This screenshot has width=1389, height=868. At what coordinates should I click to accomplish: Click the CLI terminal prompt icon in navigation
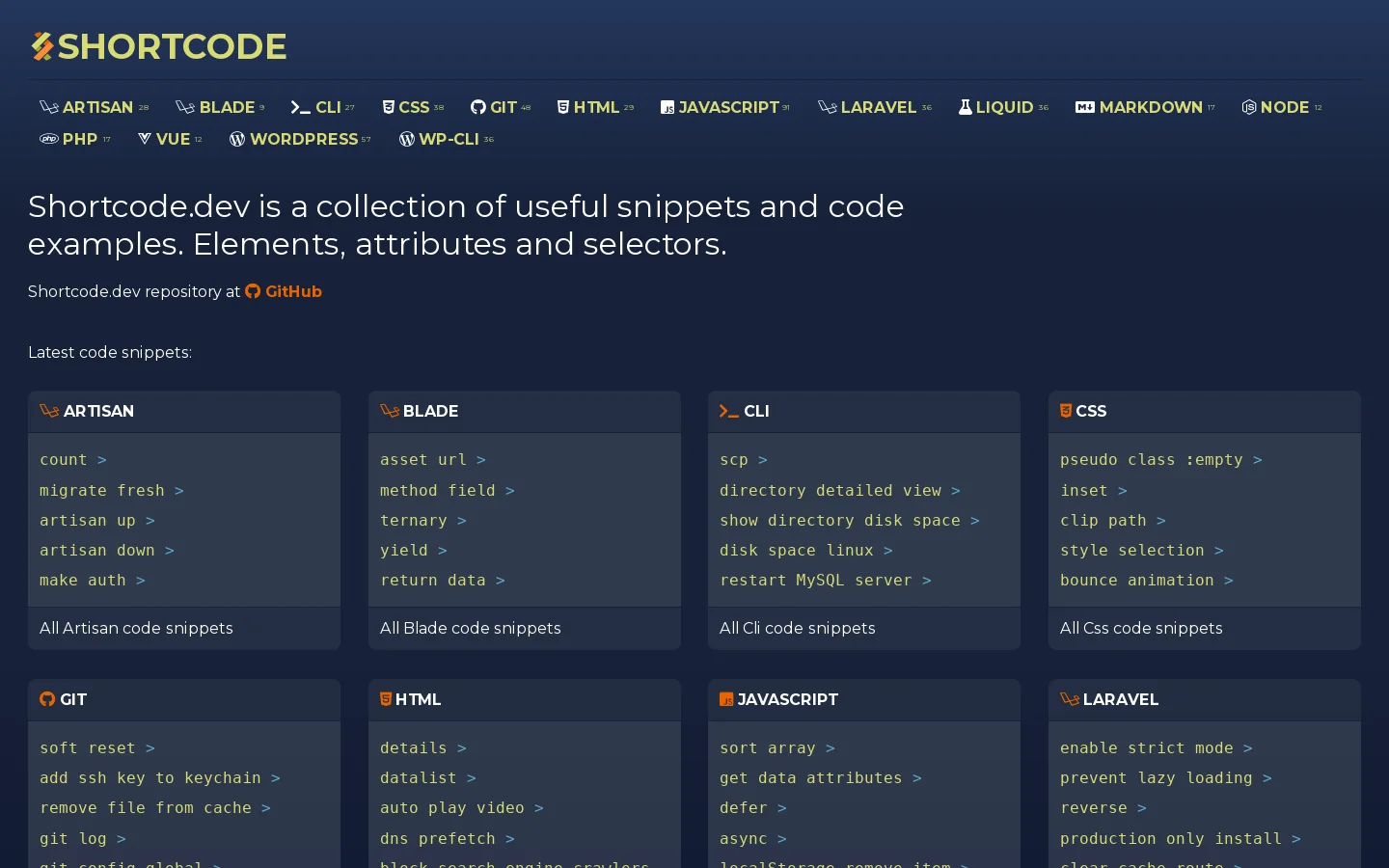301,107
